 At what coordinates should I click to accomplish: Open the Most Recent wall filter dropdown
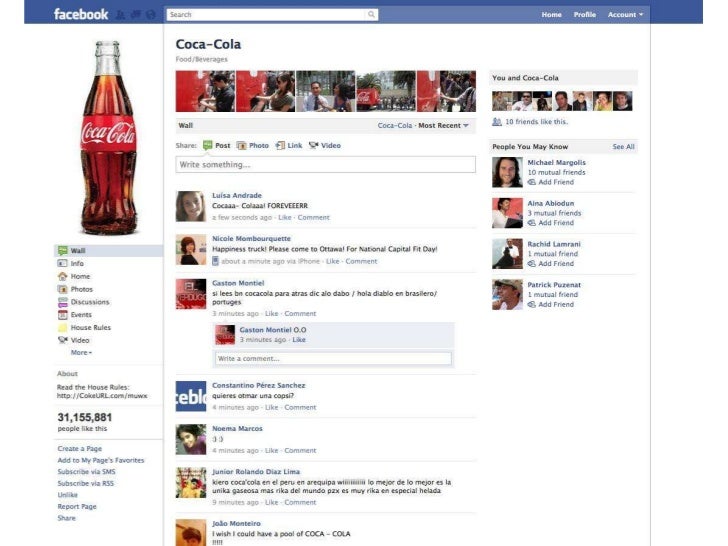point(443,125)
